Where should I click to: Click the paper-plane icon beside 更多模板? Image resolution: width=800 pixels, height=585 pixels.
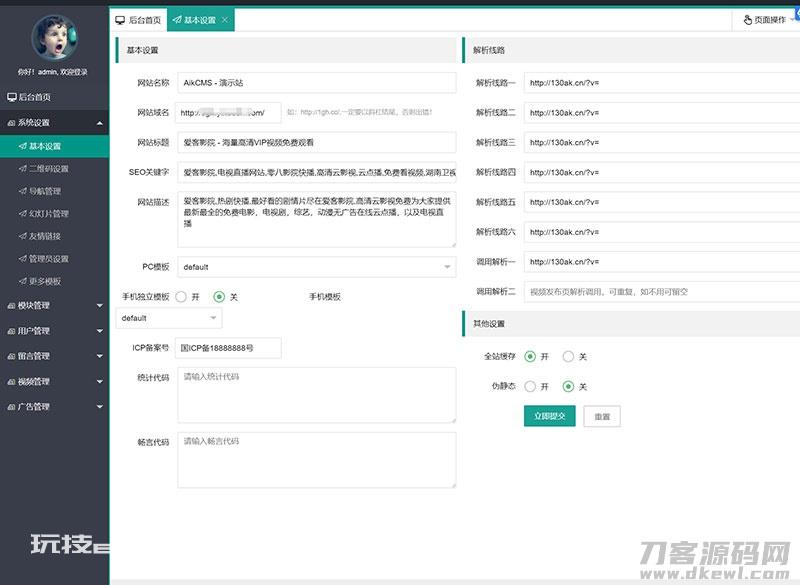pyautogui.click(x=22, y=281)
